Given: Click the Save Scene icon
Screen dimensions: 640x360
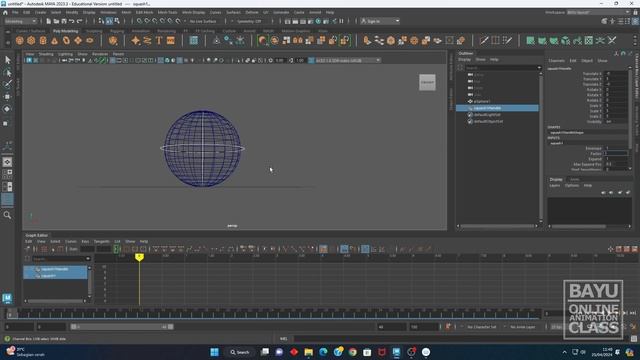Looking at the screenshot, I should click(64, 21).
